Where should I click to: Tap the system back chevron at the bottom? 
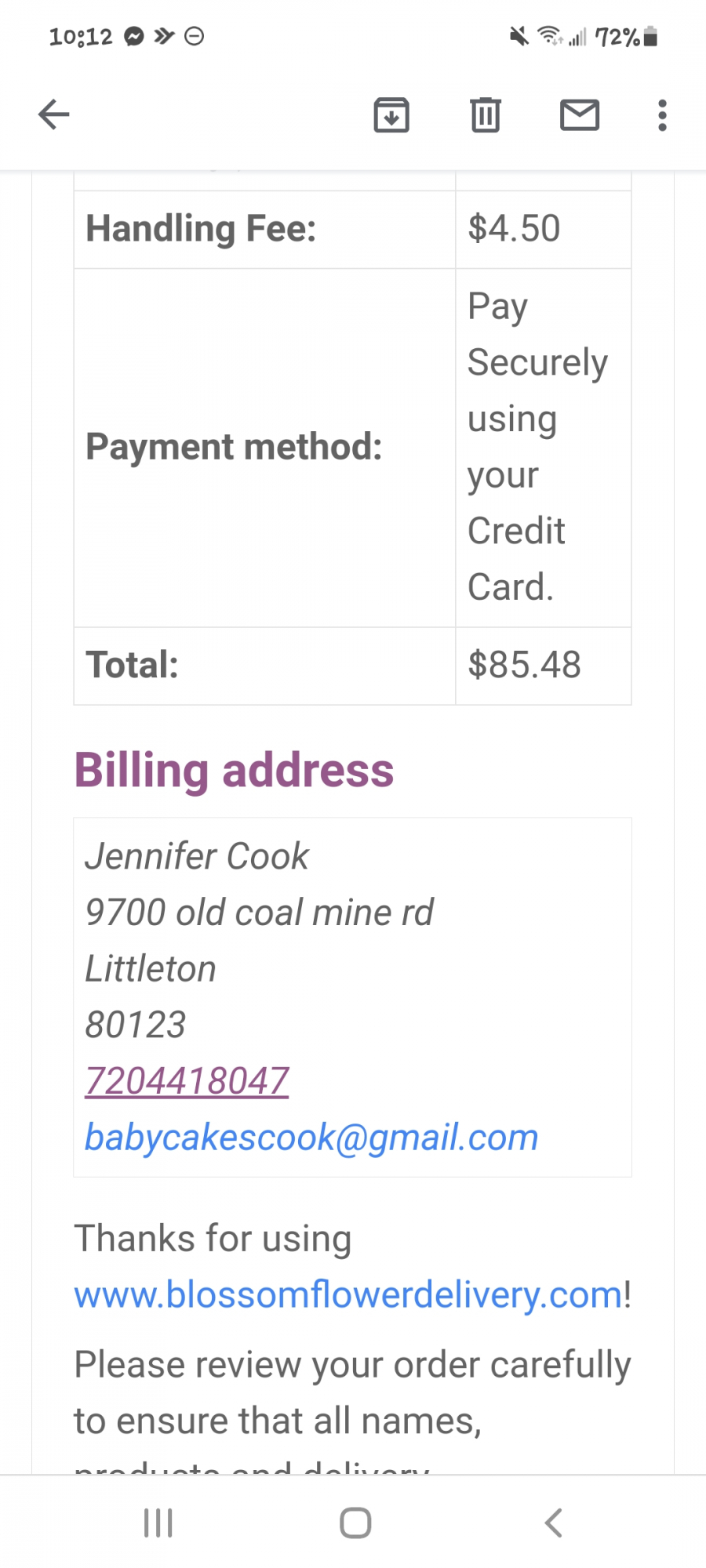554,1523
